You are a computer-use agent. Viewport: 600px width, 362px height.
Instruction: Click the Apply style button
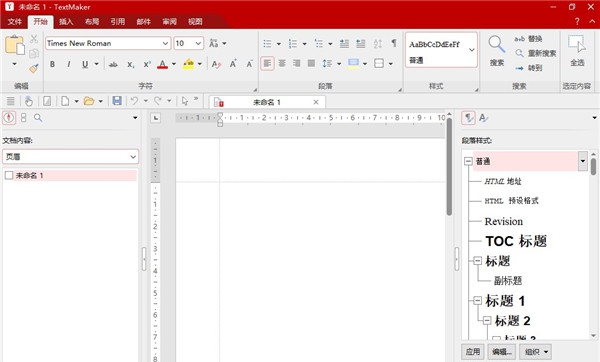[473, 351]
